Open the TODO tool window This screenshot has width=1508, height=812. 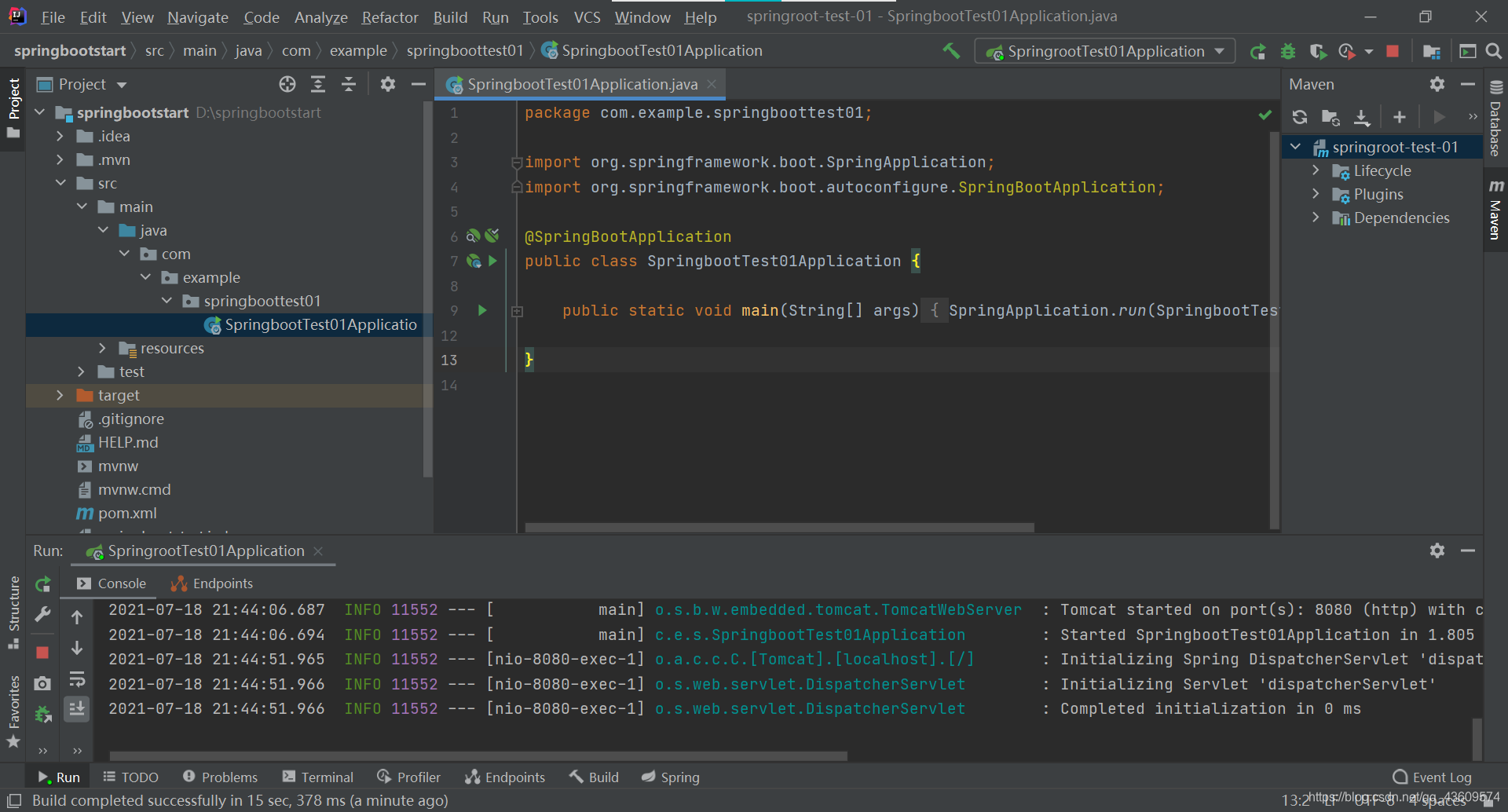130,777
